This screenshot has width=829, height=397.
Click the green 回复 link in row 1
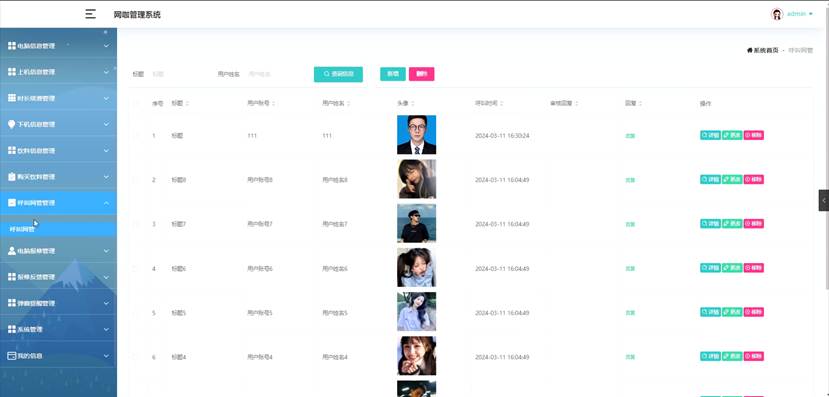[630, 136]
